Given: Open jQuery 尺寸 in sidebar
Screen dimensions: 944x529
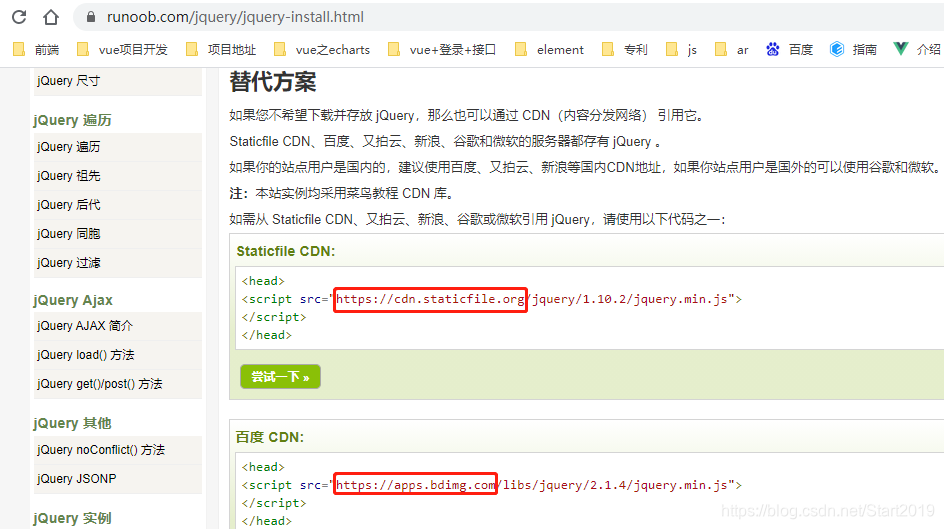Looking at the screenshot, I should pyautogui.click(x=118, y=81).
